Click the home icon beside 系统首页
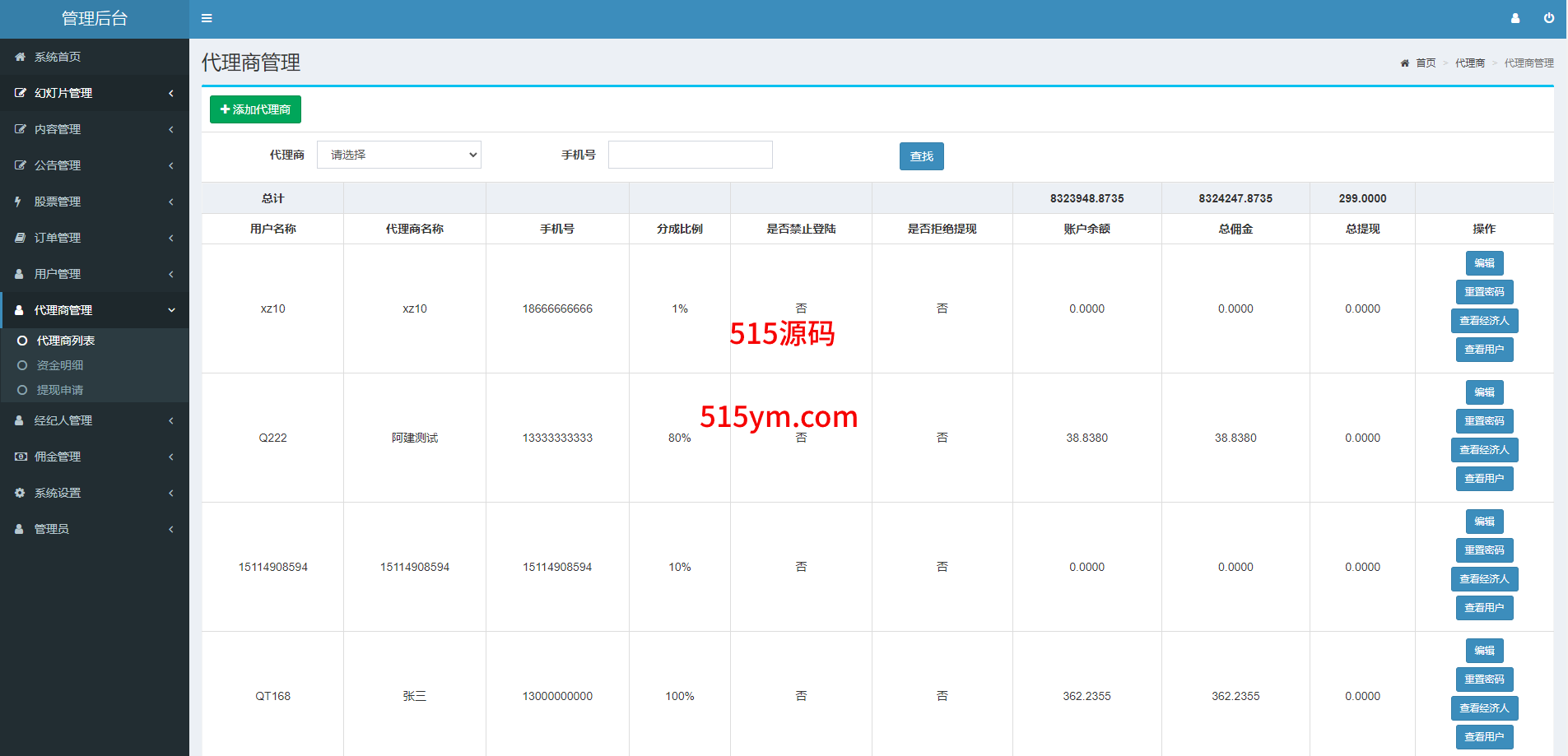 [x=20, y=57]
